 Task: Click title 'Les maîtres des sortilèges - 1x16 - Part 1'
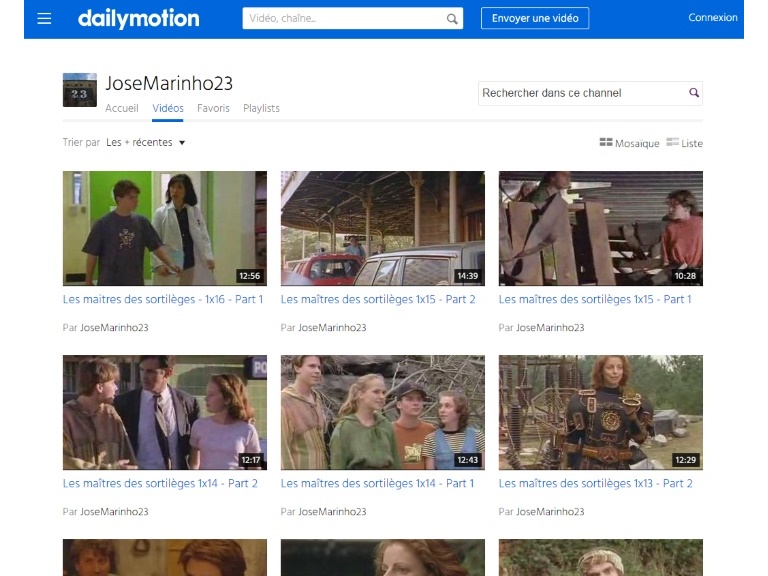[163, 299]
